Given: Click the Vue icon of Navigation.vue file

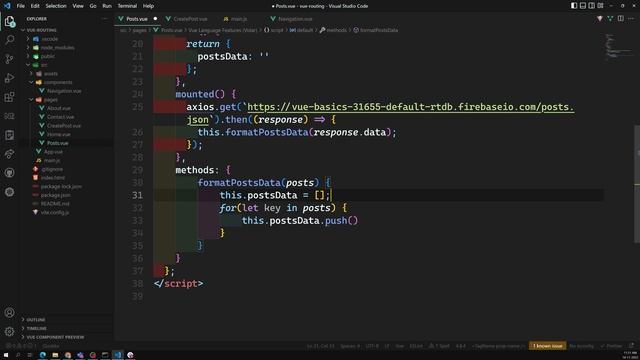Looking at the screenshot, I should click(42, 91).
